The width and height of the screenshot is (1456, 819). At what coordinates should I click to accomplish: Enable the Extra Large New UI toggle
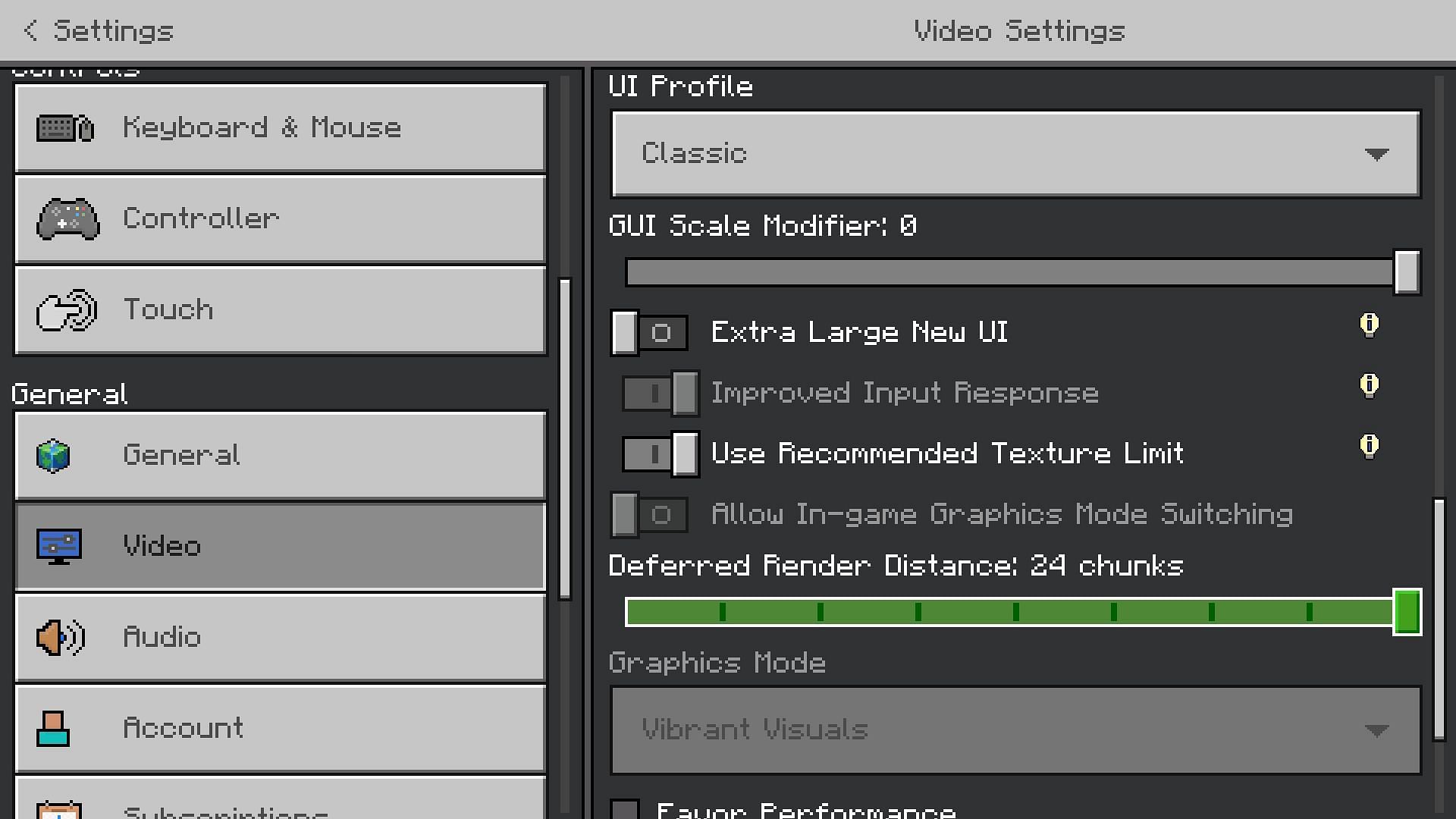(650, 333)
